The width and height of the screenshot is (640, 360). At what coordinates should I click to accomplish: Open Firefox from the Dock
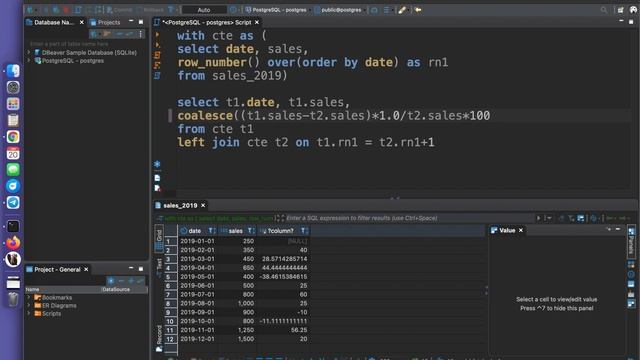pos(13,242)
